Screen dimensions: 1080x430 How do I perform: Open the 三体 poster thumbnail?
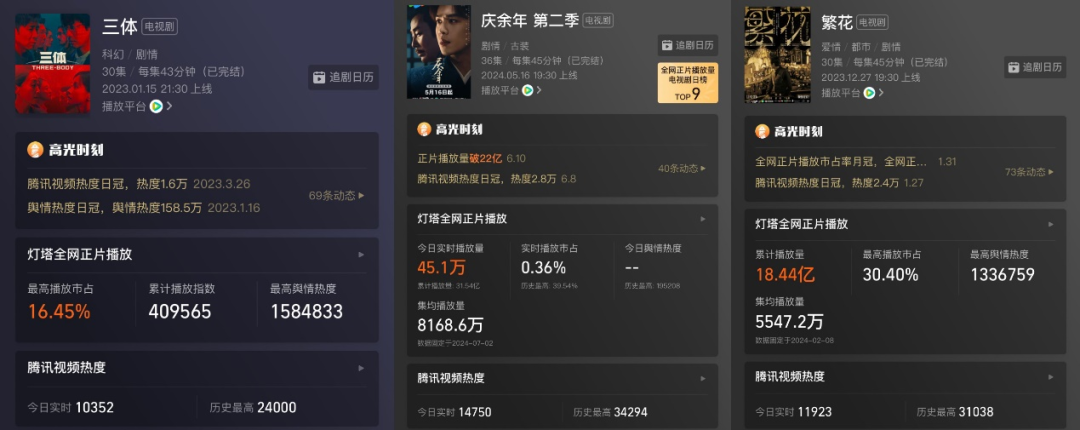[x=52, y=63]
